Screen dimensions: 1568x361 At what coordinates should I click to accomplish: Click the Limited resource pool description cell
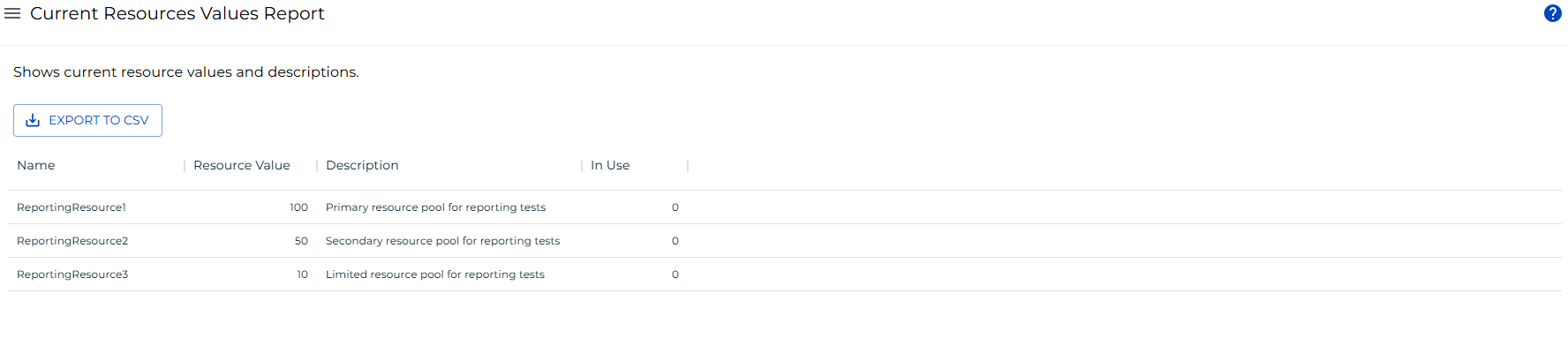(x=434, y=275)
